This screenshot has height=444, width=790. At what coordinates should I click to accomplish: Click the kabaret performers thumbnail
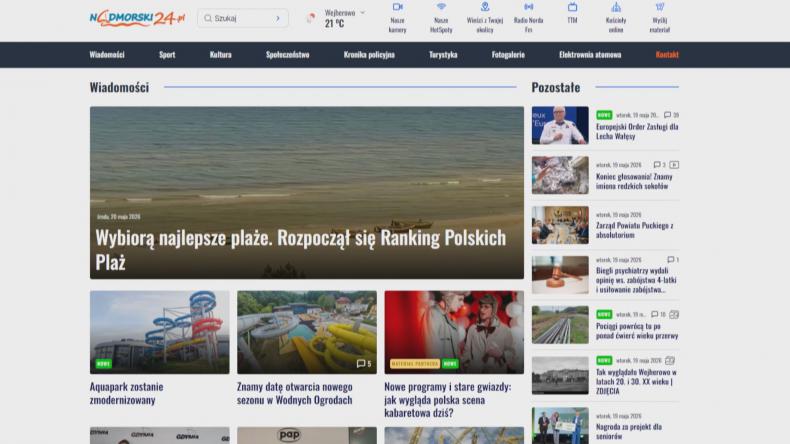pos(454,332)
